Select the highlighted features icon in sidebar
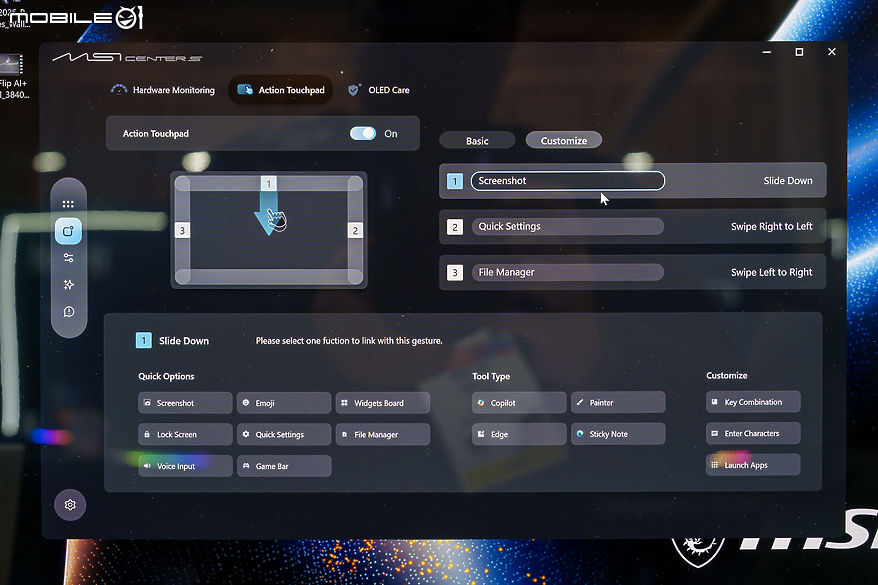Screen dimensions: 878x585 click(x=68, y=231)
